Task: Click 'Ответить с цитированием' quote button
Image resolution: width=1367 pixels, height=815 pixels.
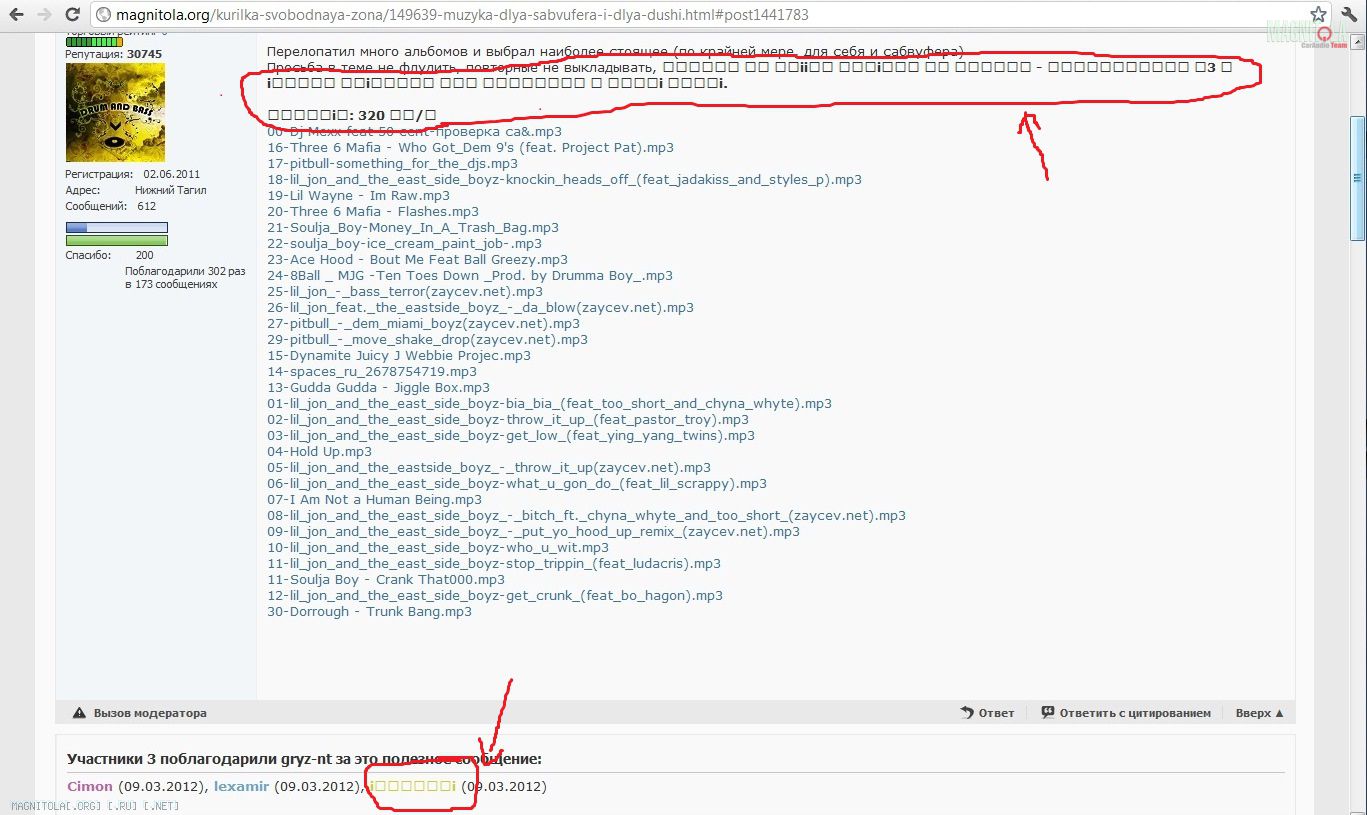Action: tap(1135, 713)
